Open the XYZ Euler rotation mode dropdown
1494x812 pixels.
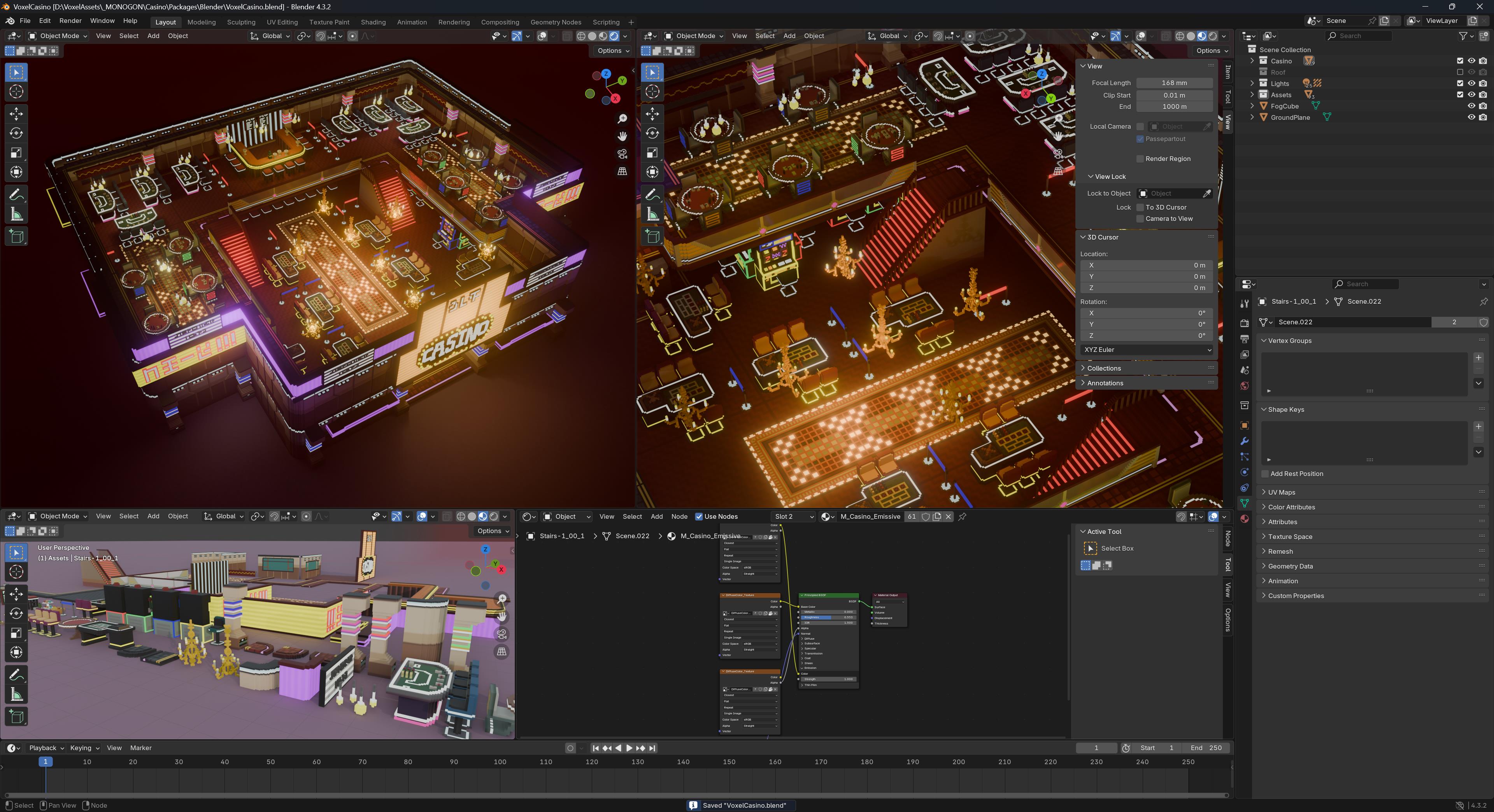point(1147,350)
